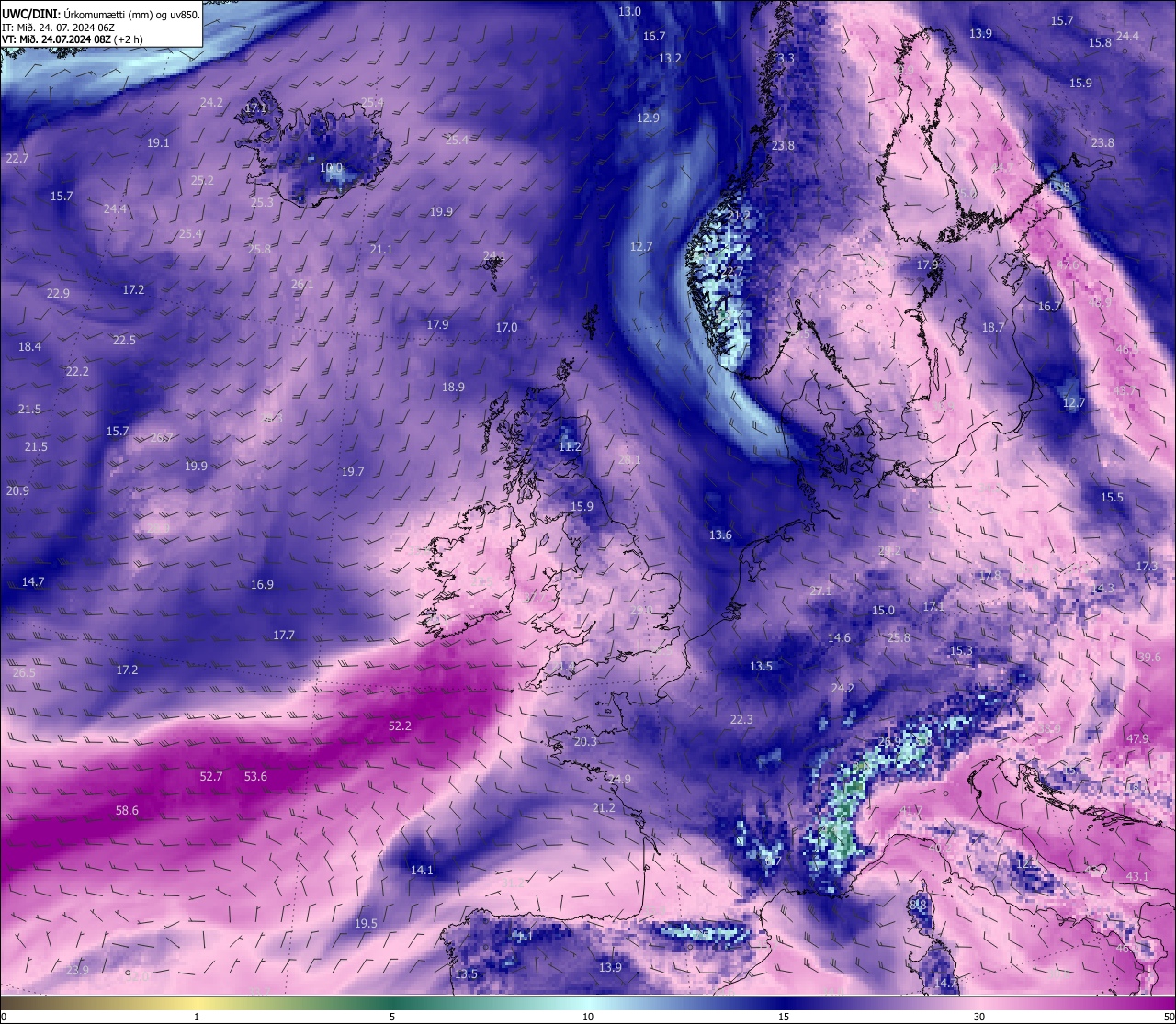This screenshot has width=1176, height=1024.
Task: Click the 15.3 value on the map
Action: coord(961,650)
